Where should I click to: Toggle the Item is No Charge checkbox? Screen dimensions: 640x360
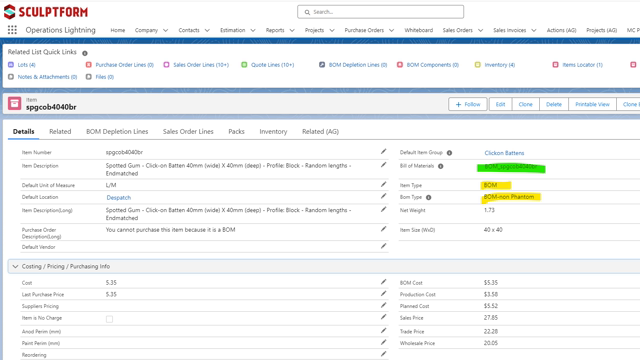click(x=109, y=319)
